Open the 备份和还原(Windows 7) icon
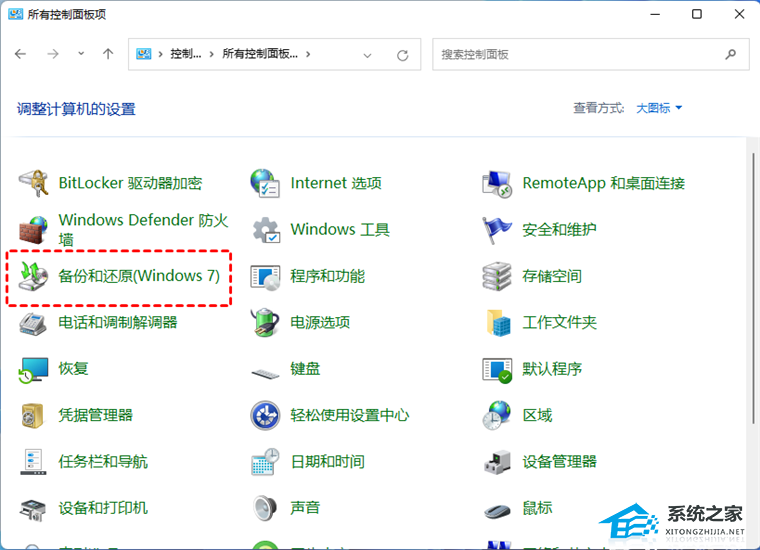This screenshot has width=760, height=550. click(x=33, y=276)
